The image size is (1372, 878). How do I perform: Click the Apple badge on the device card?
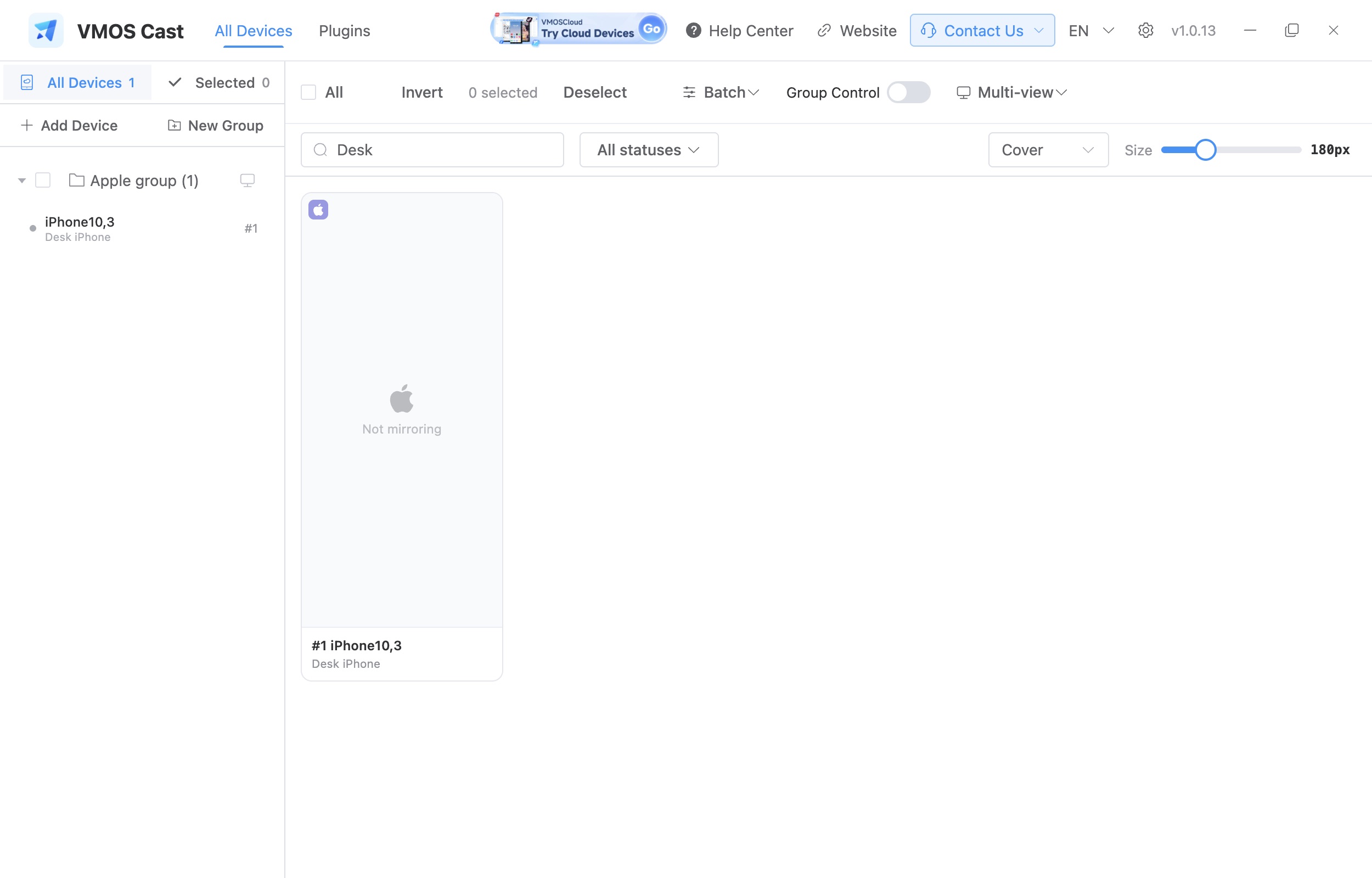point(318,209)
